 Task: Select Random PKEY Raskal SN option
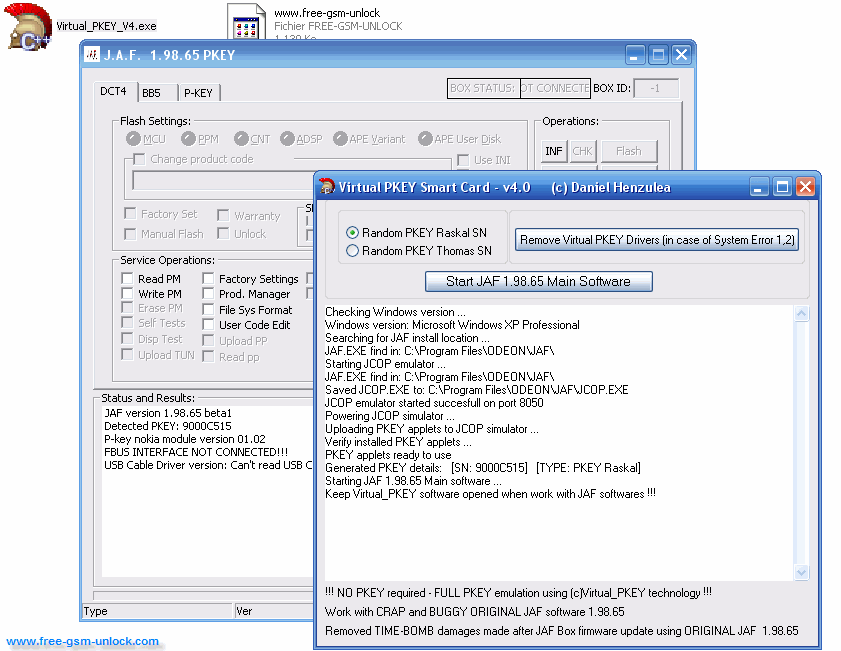(x=352, y=233)
